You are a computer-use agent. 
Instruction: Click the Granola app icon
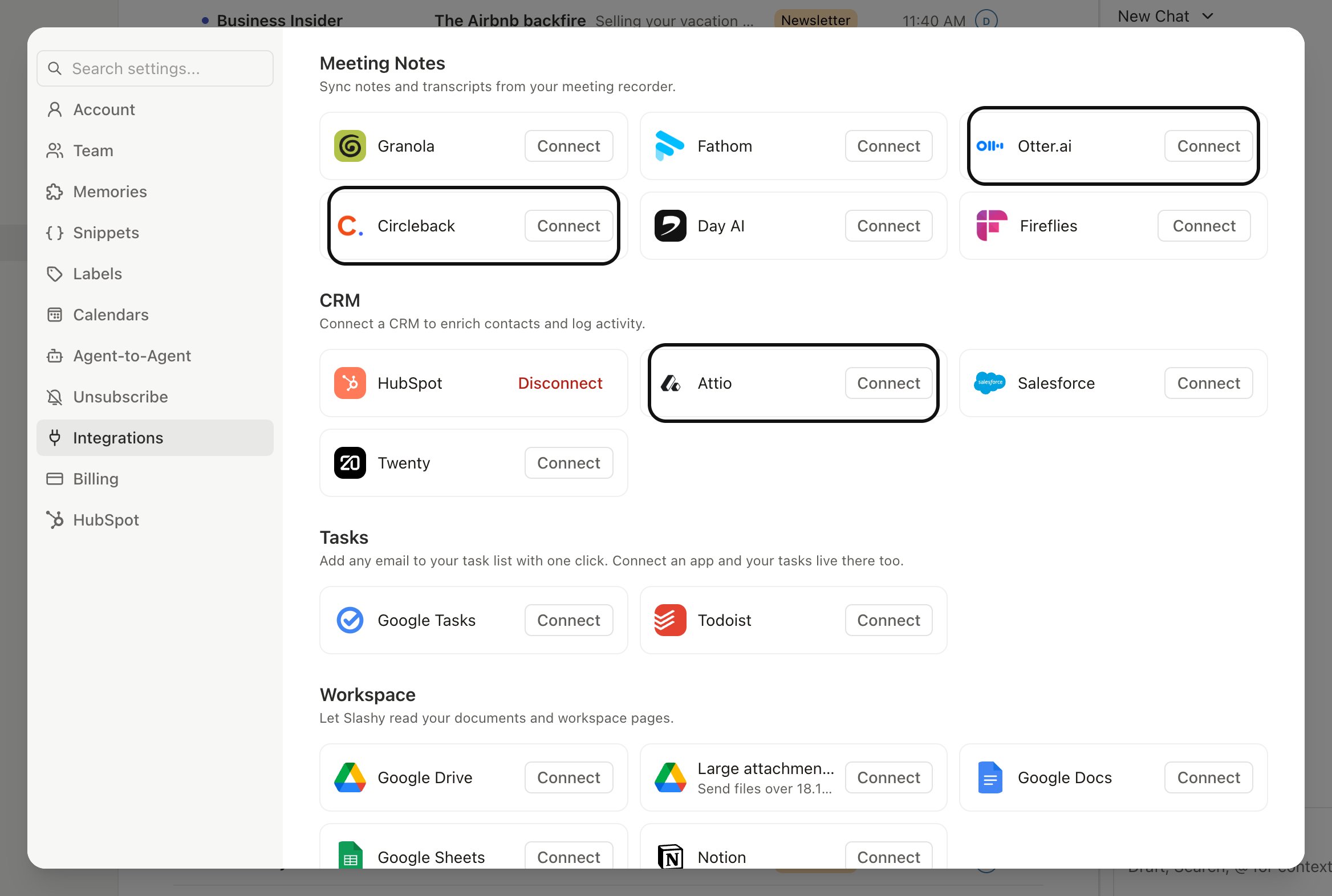[350, 146]
